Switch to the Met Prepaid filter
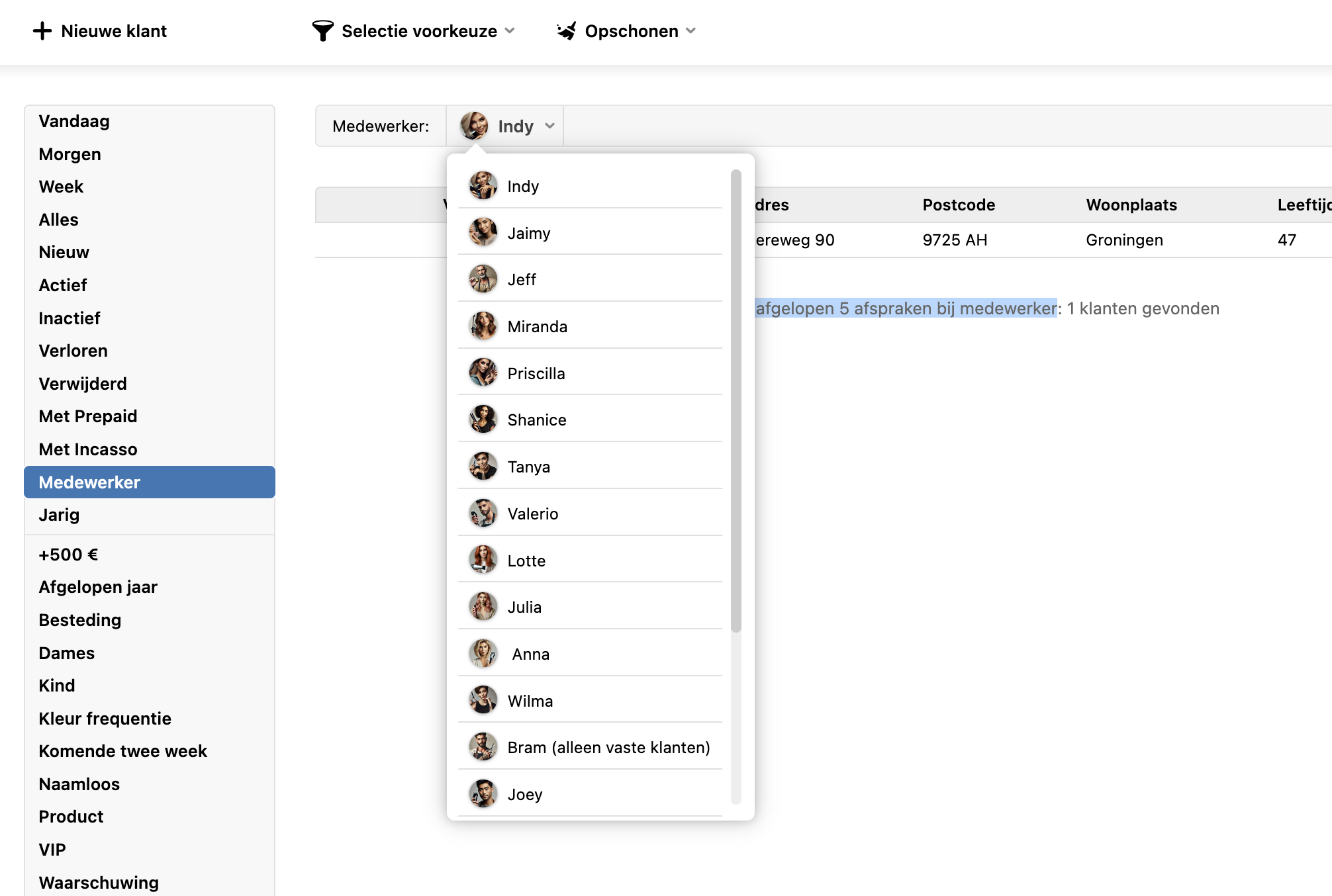1332x896 pixels. [87, 416]
